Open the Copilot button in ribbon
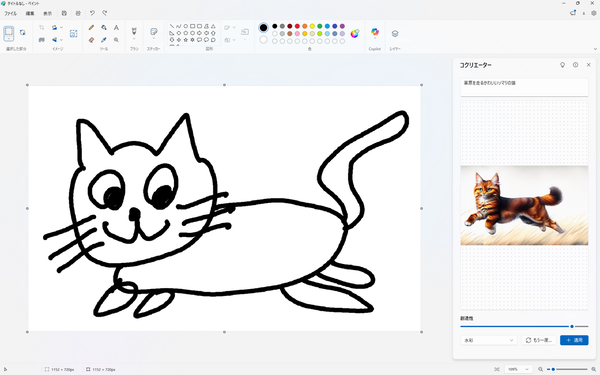 coord(375,32)
